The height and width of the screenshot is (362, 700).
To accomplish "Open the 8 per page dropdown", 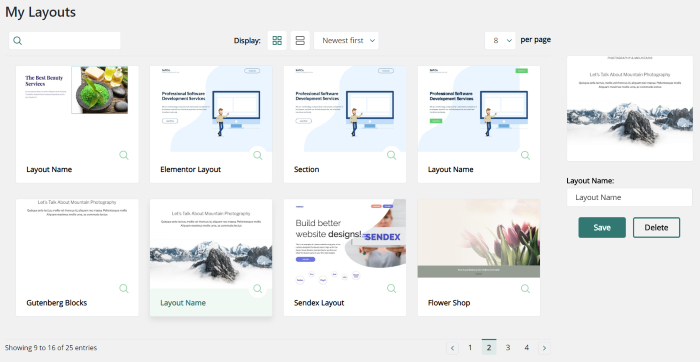I will point(500,41).
